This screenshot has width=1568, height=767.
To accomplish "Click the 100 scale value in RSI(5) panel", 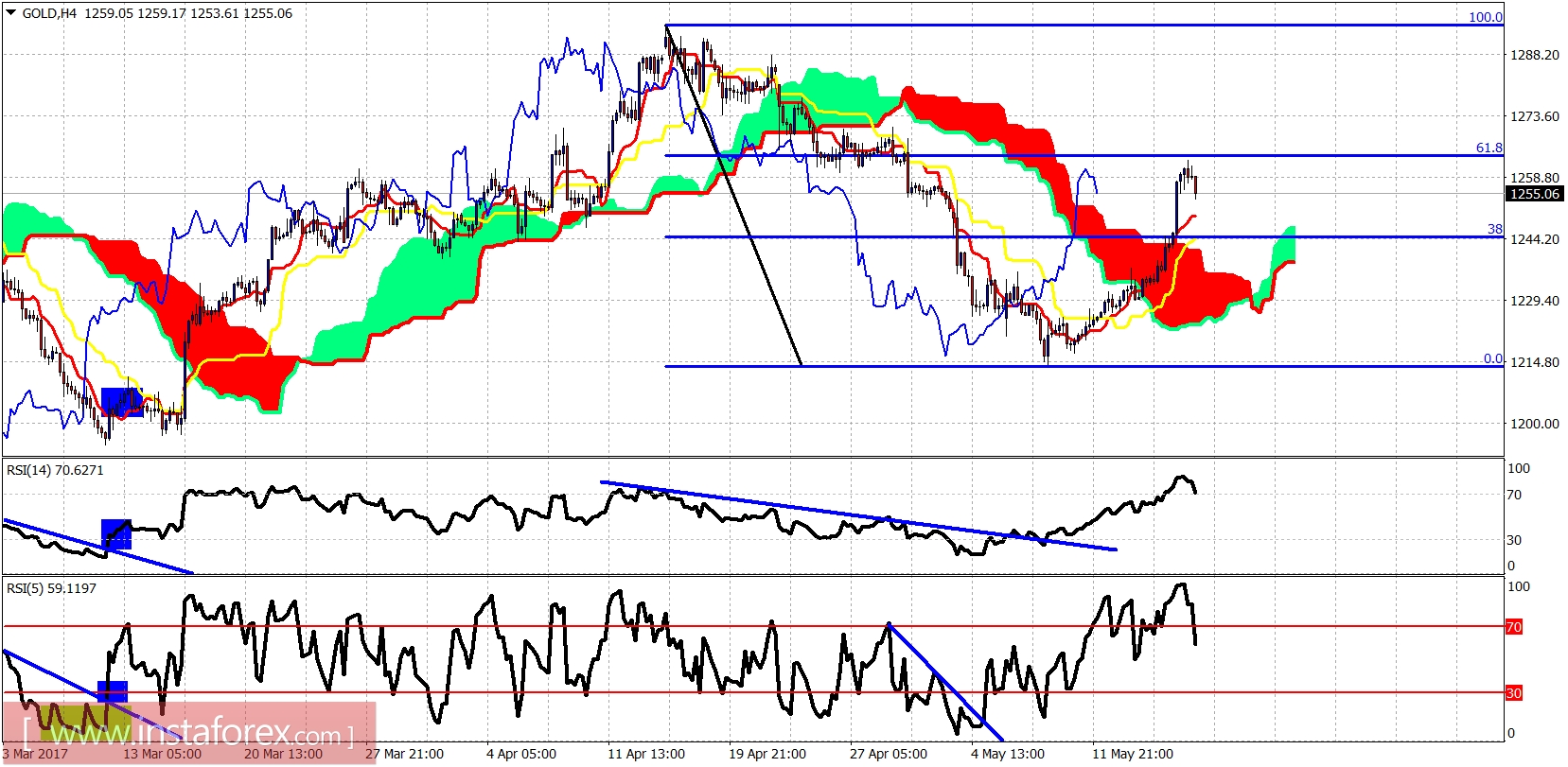I will pyautogui.click(x=1518, y=586).
